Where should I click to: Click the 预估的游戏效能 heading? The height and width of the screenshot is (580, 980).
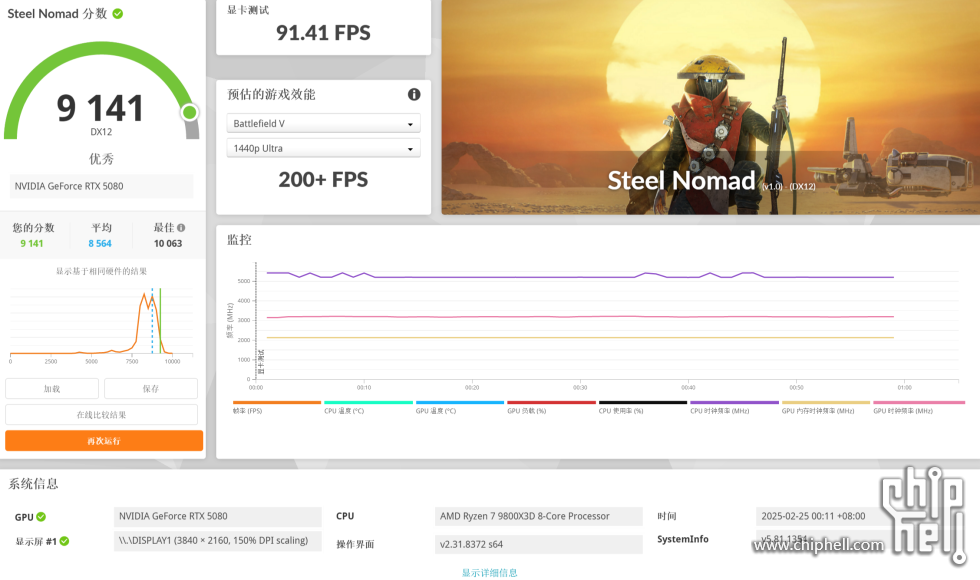coord(271,94)
